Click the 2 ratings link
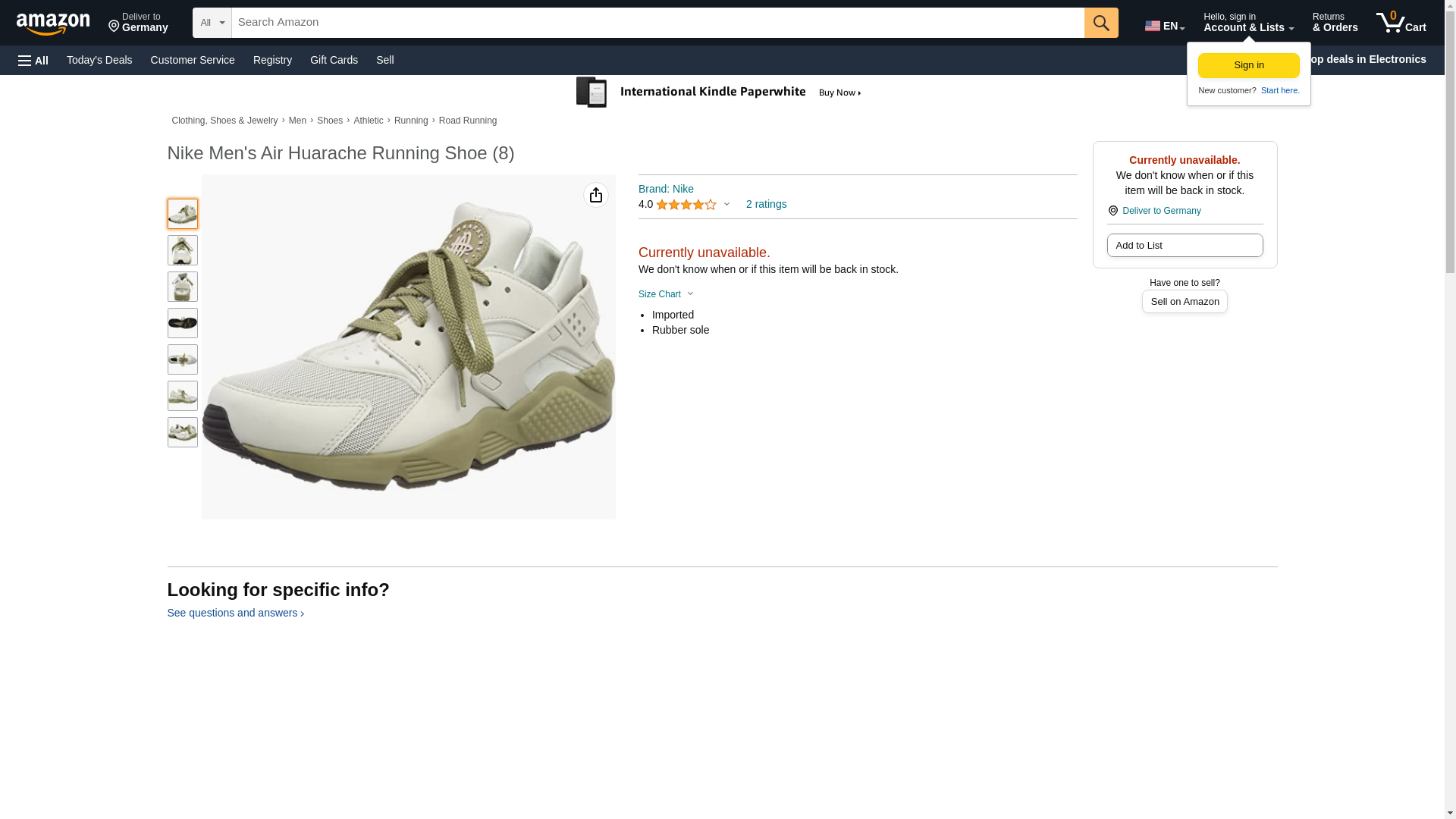 [x=766, y=205]
